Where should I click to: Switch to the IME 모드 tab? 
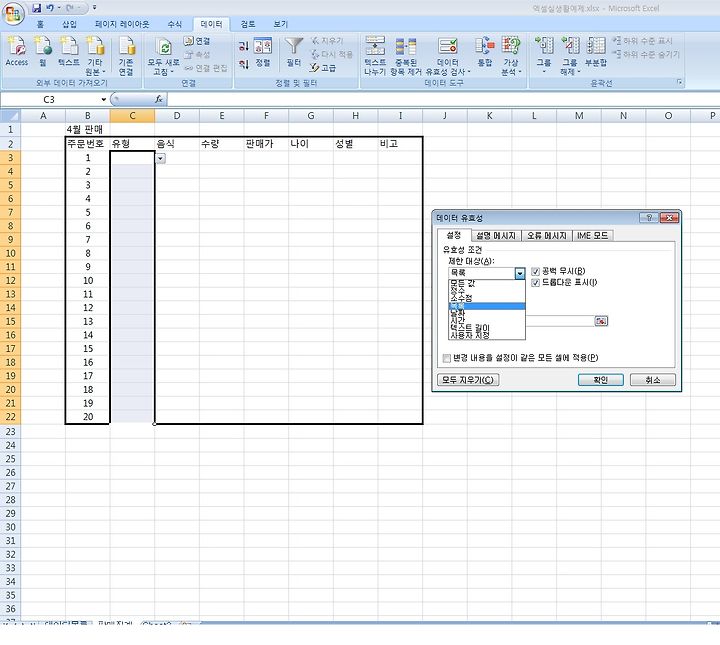(x=592, y=236)
